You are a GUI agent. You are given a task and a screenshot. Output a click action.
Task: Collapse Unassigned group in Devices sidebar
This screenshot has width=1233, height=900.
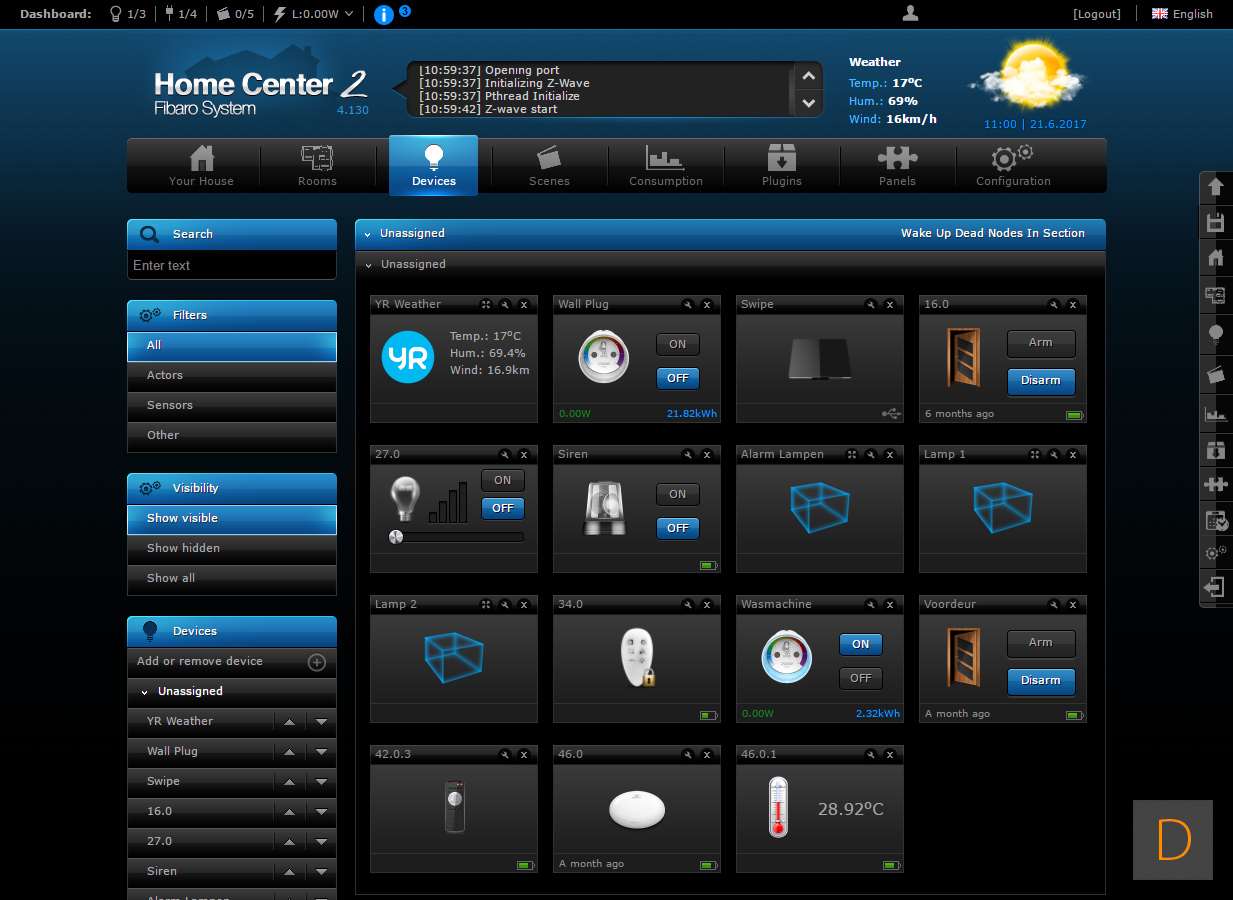(145, 692)
